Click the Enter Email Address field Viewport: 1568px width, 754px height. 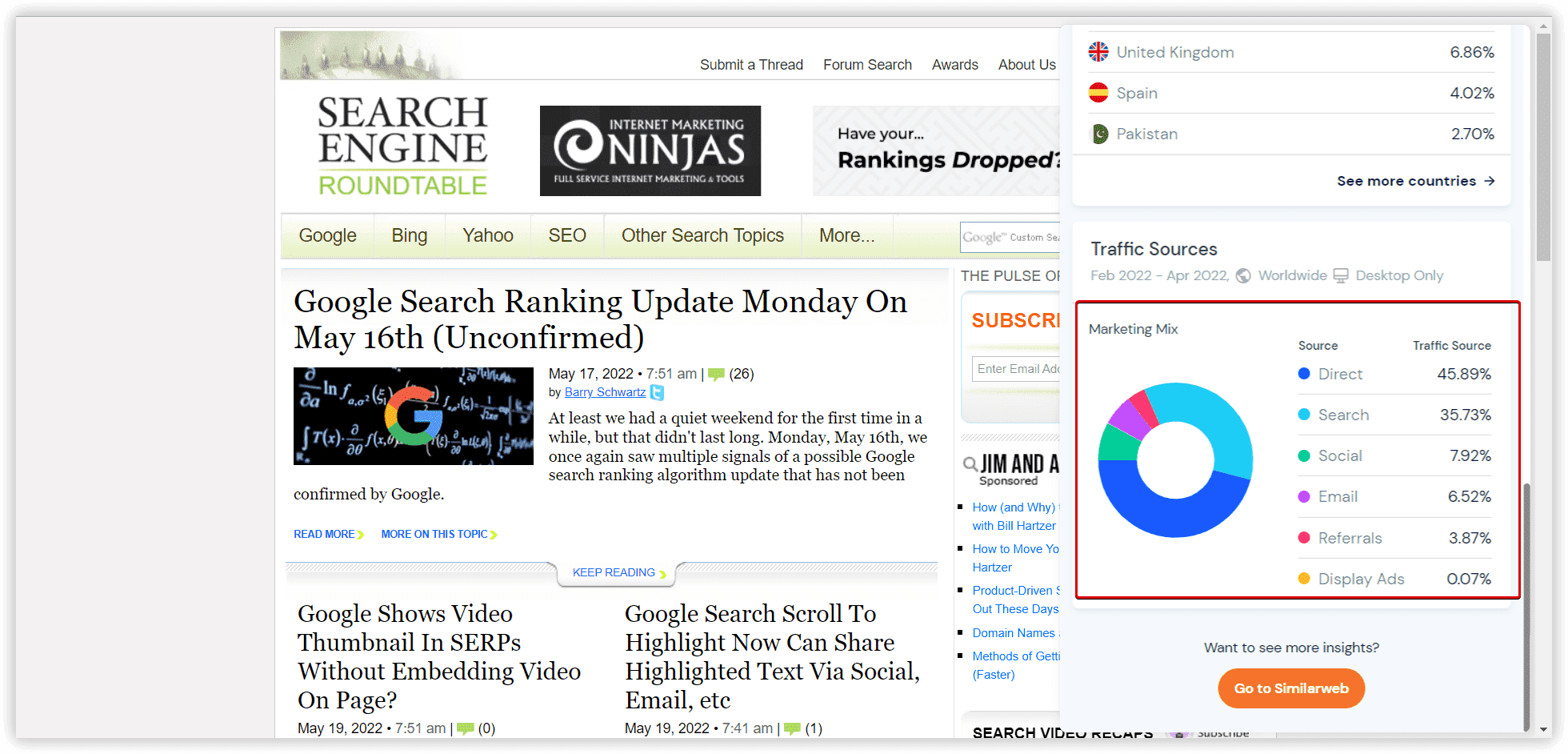(1016, 369)
